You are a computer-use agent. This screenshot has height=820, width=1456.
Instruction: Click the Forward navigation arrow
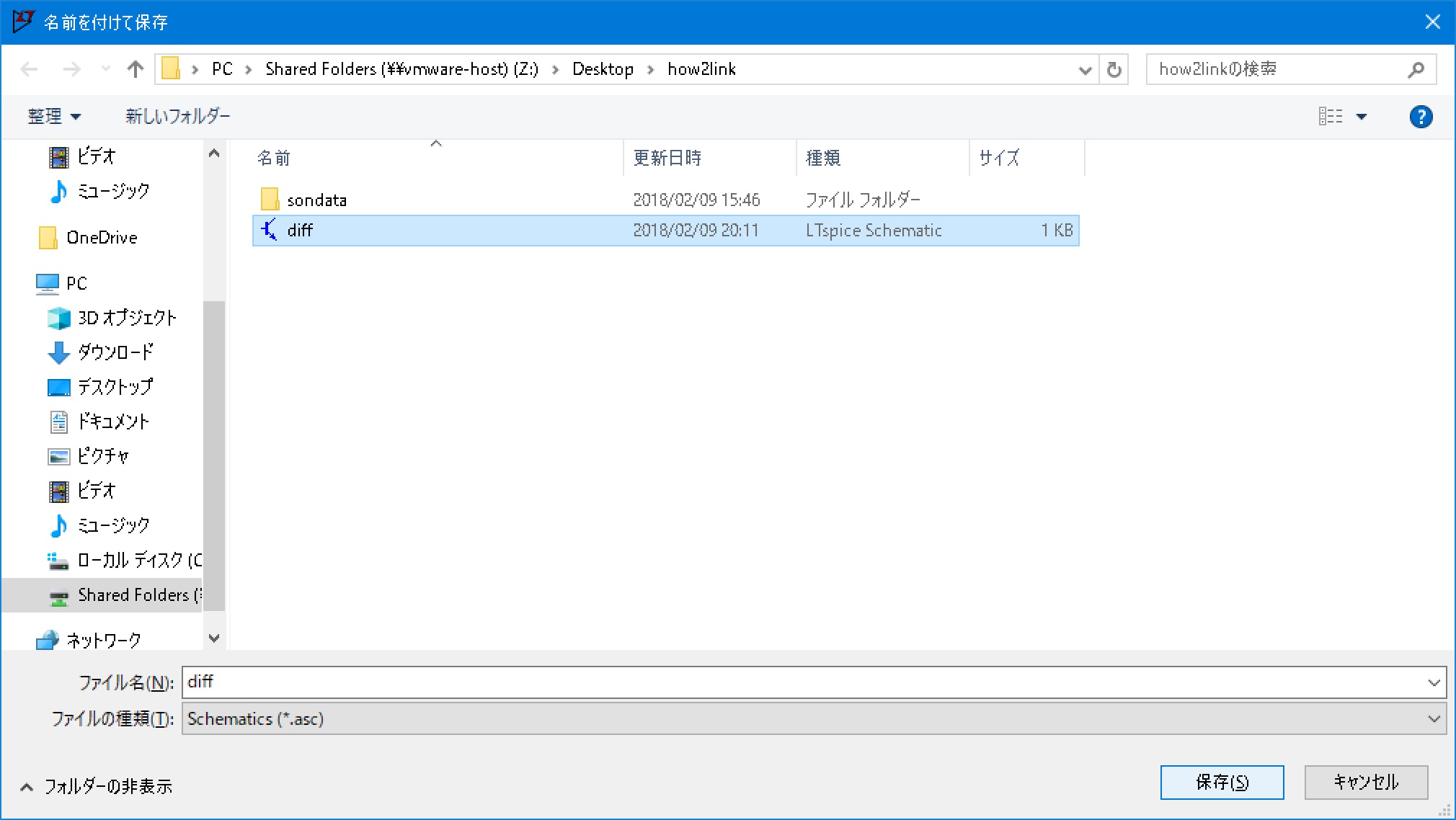coord(71,69)
